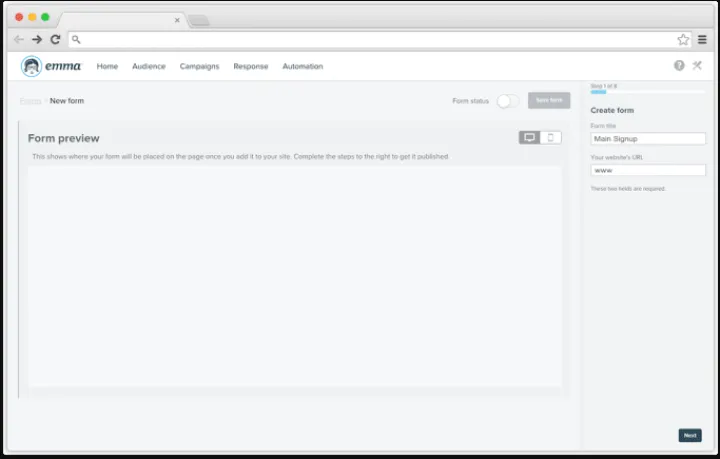Click the Save form button
The height and width of the screenshot is (459, 720).
[549, 101]
